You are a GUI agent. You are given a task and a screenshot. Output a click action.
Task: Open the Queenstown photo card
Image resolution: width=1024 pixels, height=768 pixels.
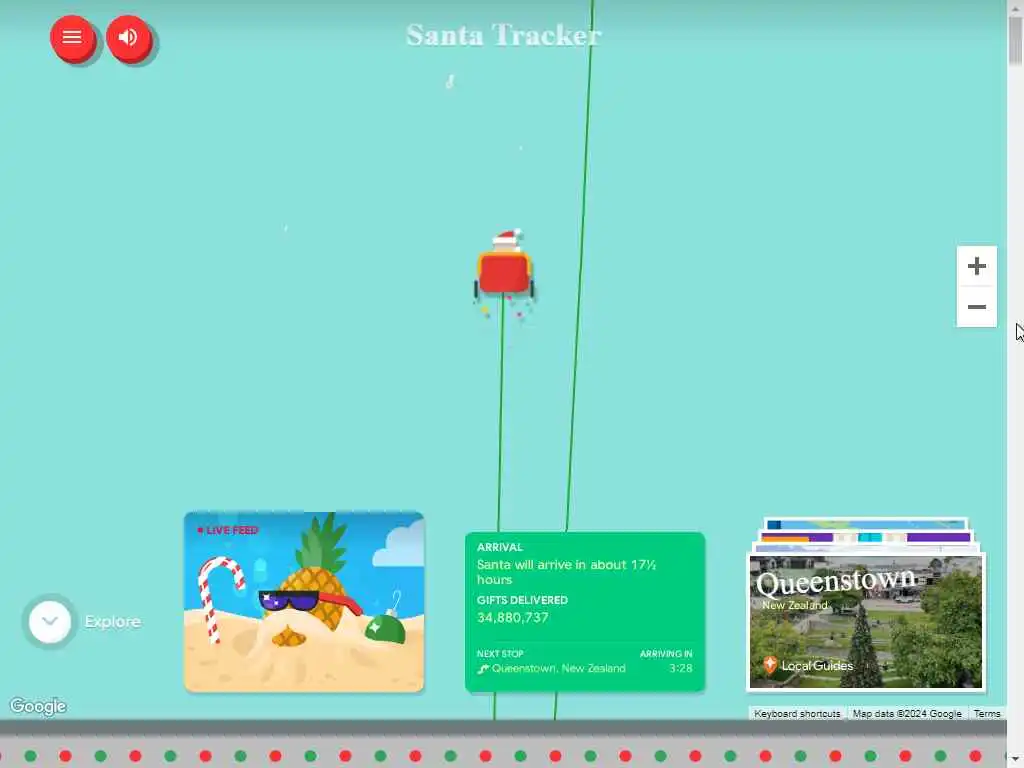[x=865, y=621]
